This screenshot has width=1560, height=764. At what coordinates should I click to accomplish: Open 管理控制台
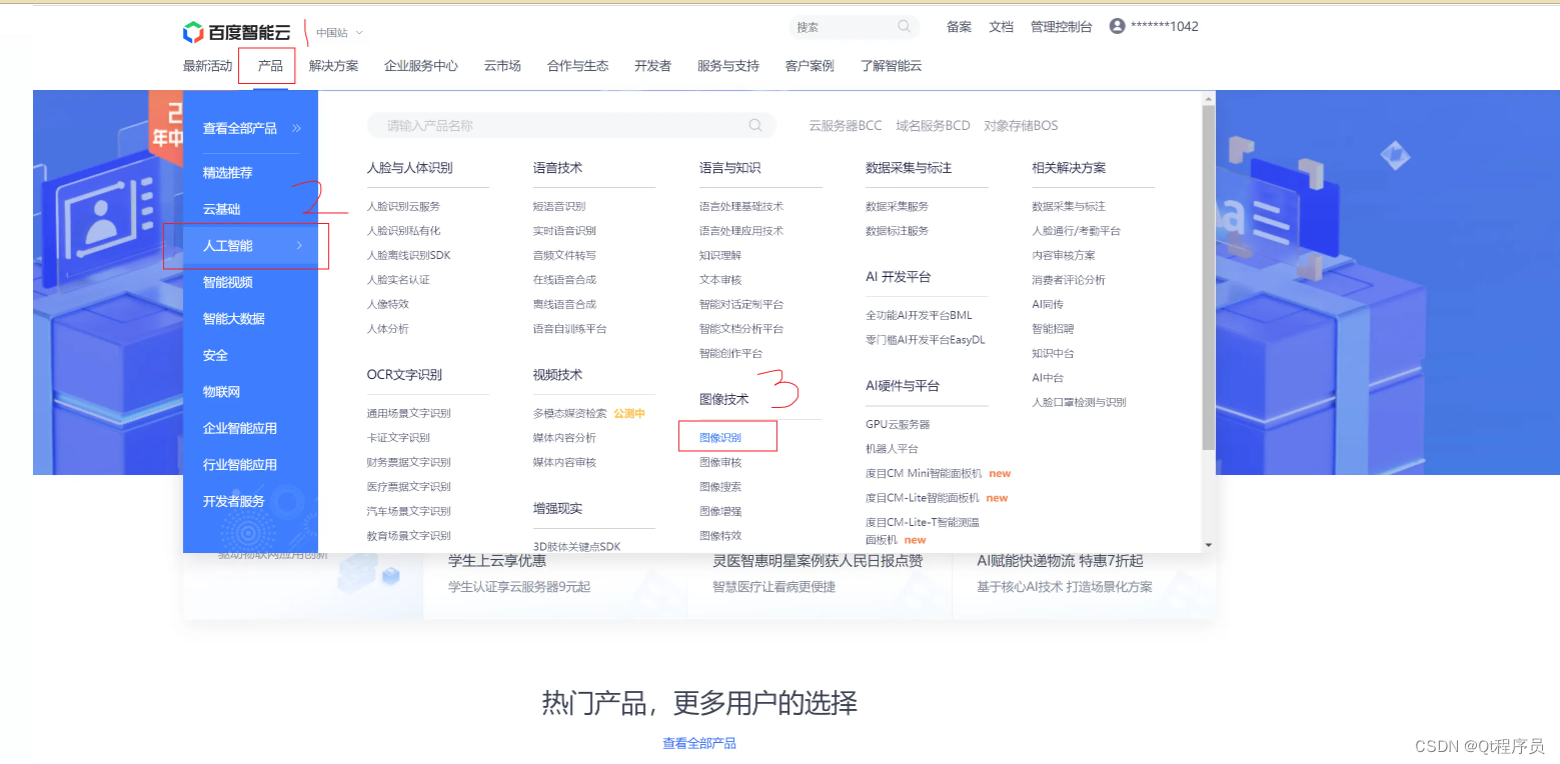click(x=1061, y=26)
